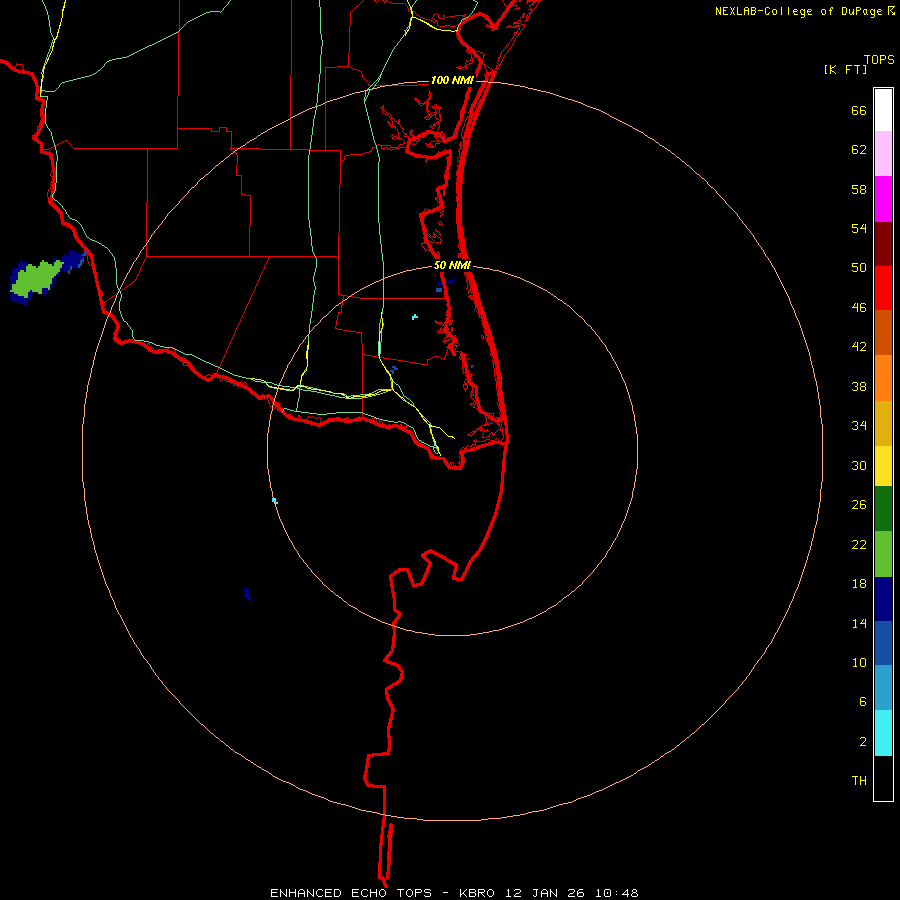Click the 'KBRO' station identifier
Screen dimensions: 900x900
point(479,893)
